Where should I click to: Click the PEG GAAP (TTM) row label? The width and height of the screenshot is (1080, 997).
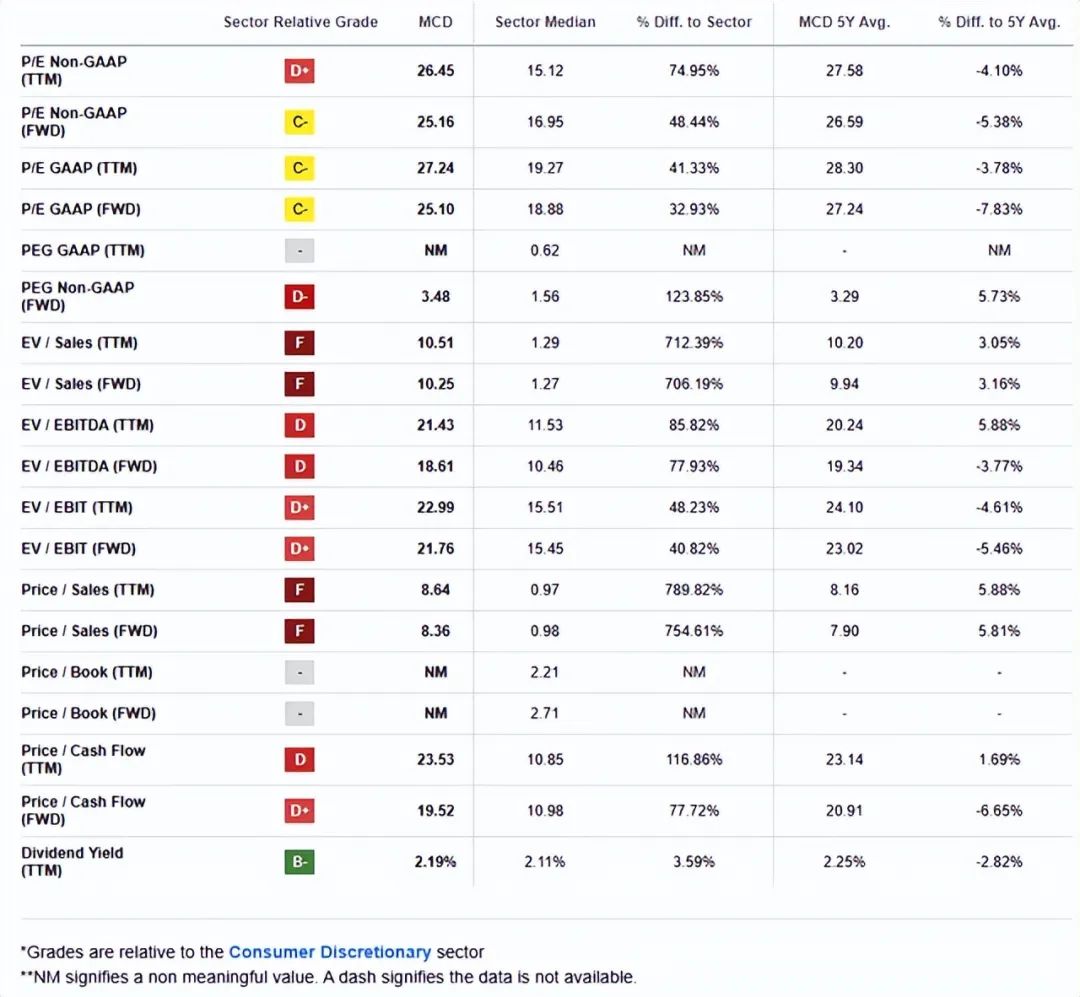pyautogui.click(x=76, y=250)
